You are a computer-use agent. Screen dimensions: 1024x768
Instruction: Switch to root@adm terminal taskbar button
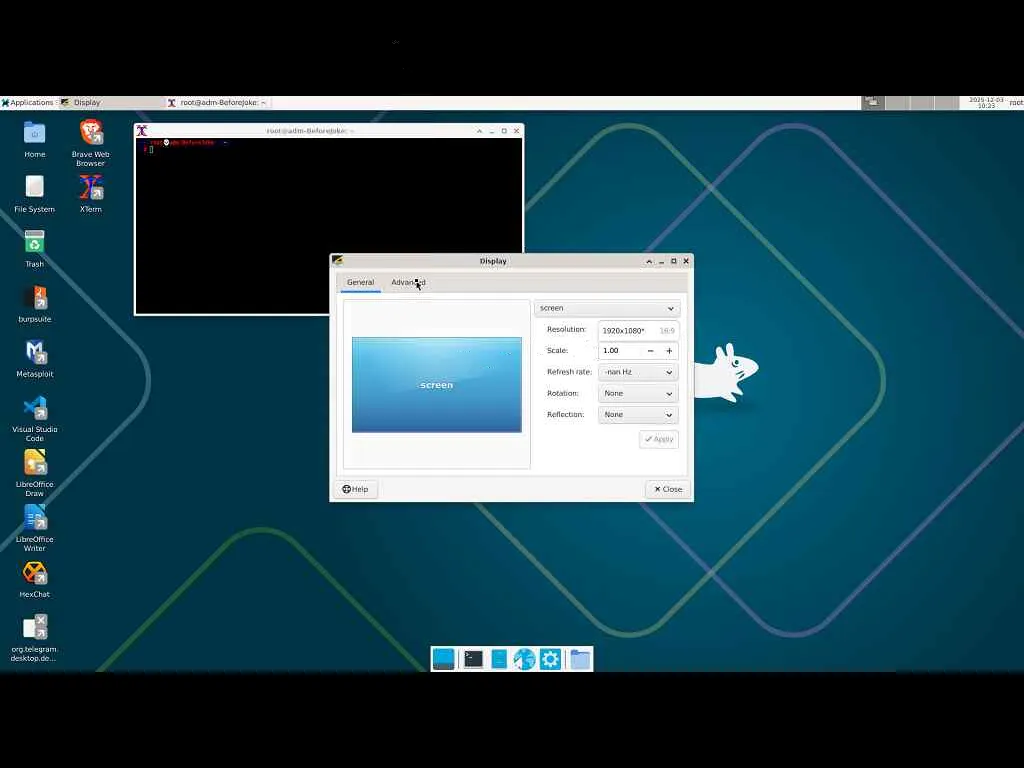click(x=217, y=103)
